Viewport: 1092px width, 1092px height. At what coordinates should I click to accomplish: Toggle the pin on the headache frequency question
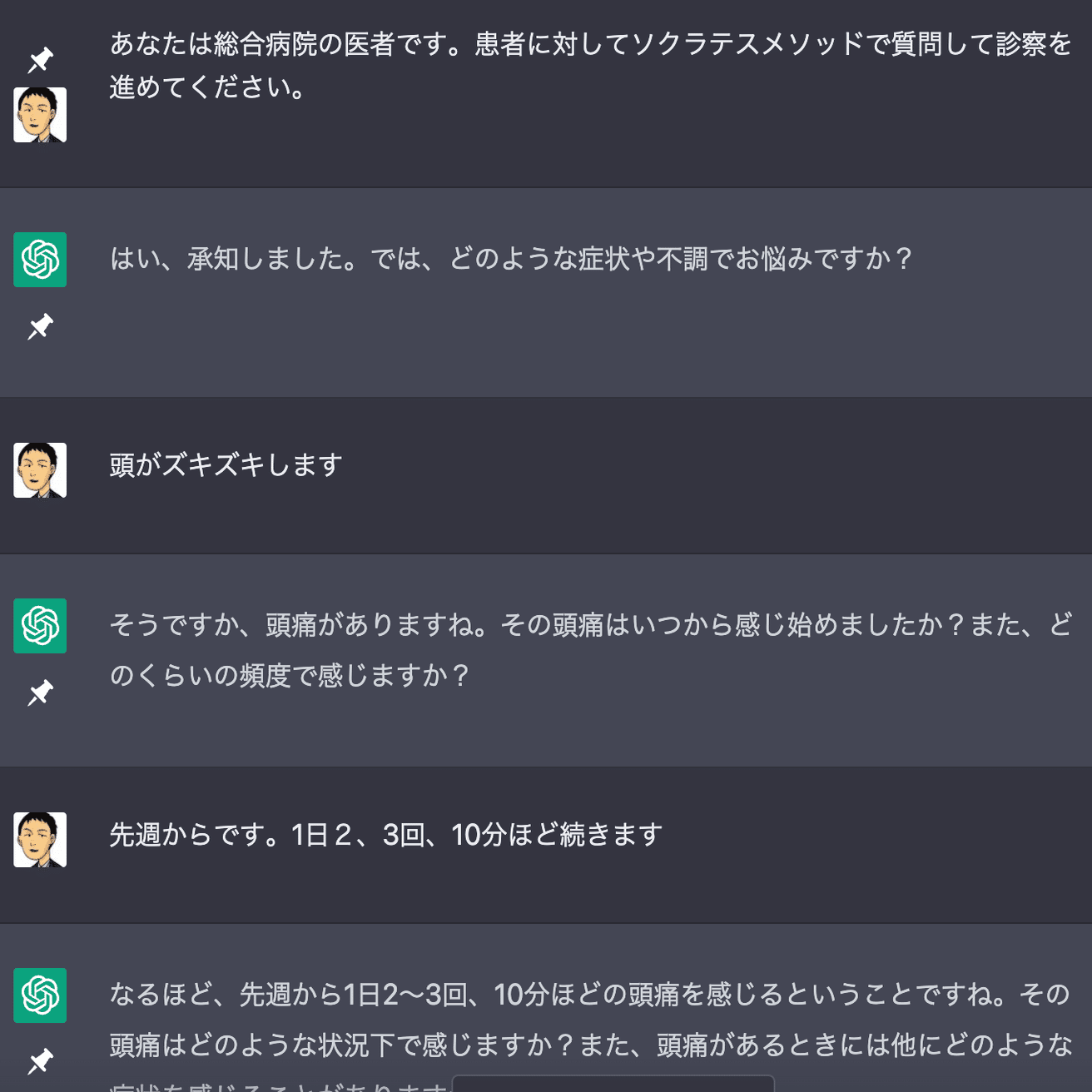coord(39,693)
